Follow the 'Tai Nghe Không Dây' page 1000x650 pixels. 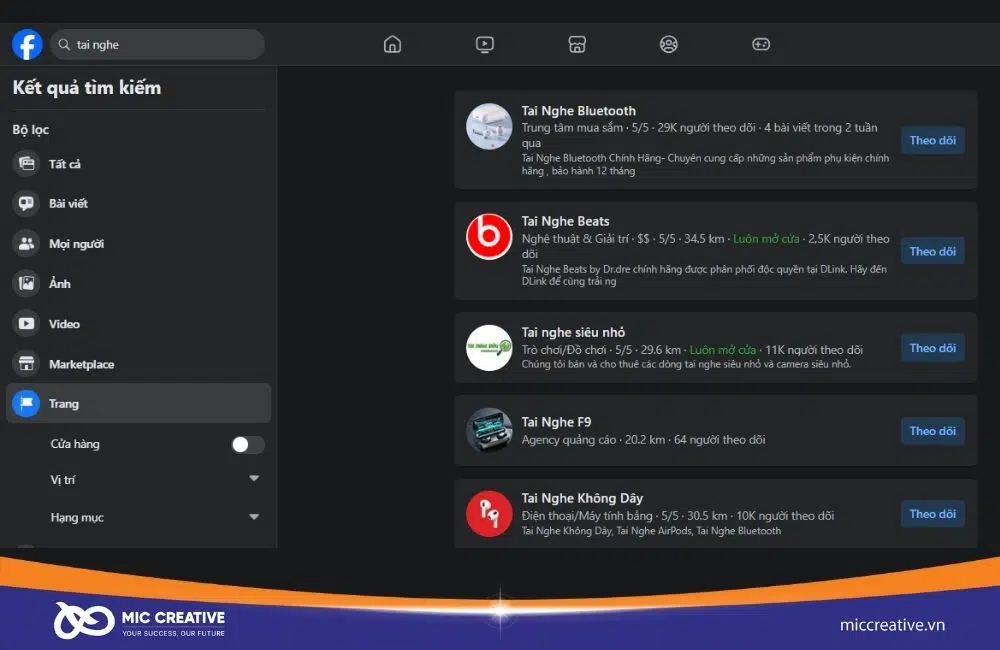(x=932, y=513)
